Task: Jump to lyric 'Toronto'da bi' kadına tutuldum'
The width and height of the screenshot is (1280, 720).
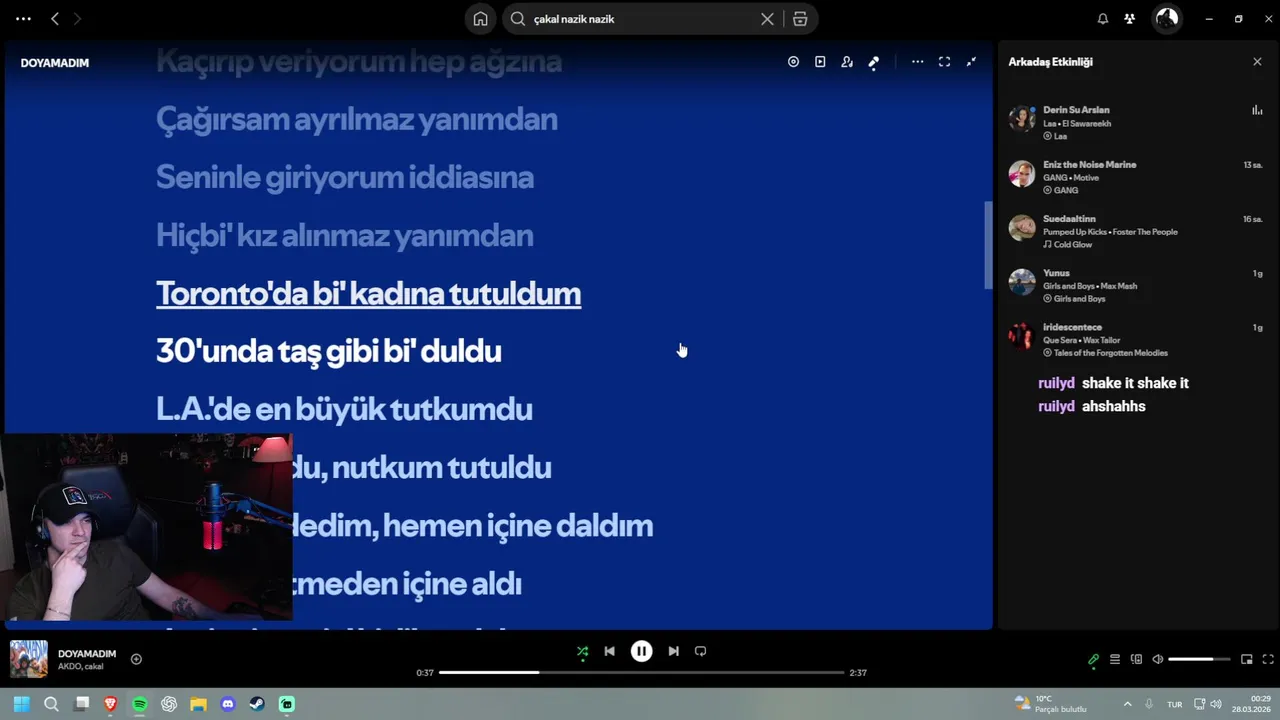Action: 368,293
